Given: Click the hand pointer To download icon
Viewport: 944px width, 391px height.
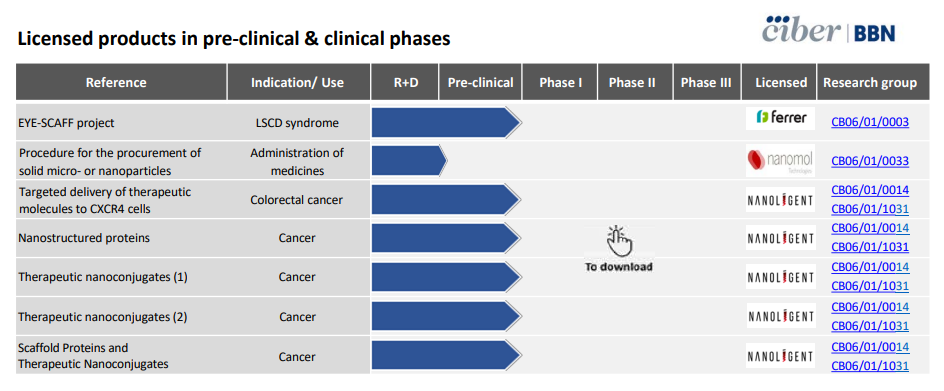Looking at the screenshot, I should 619,248.
